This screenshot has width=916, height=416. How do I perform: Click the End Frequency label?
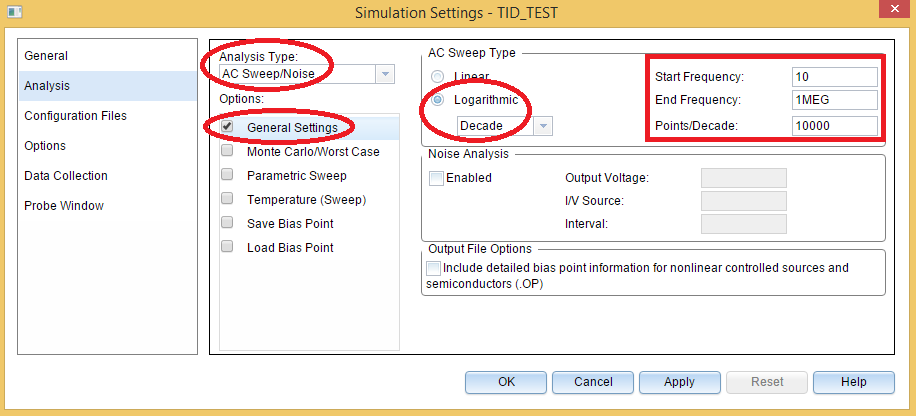pyautogui.click(x=698, y=100)
